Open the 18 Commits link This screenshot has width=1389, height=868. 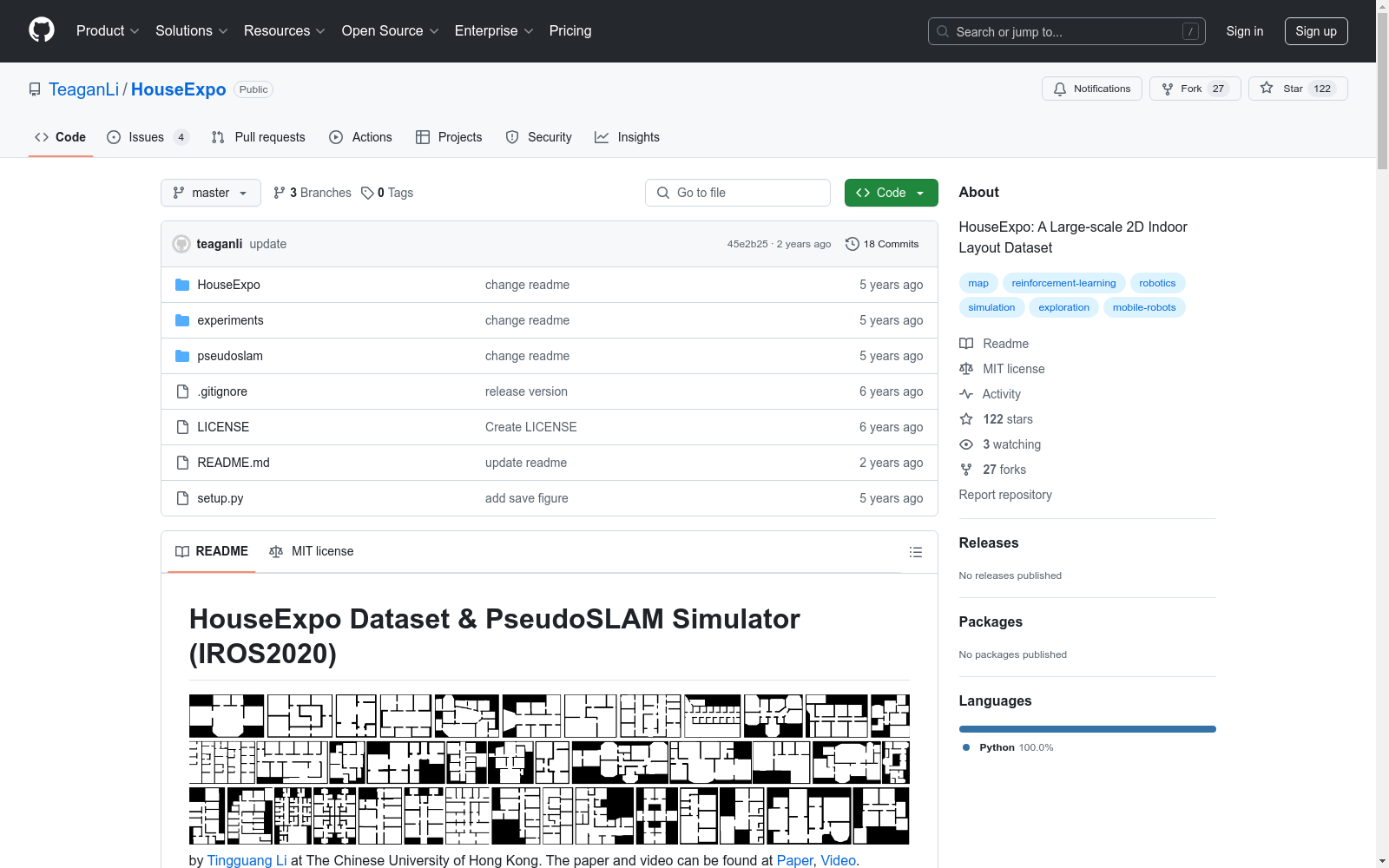click(x=882, y=244)
